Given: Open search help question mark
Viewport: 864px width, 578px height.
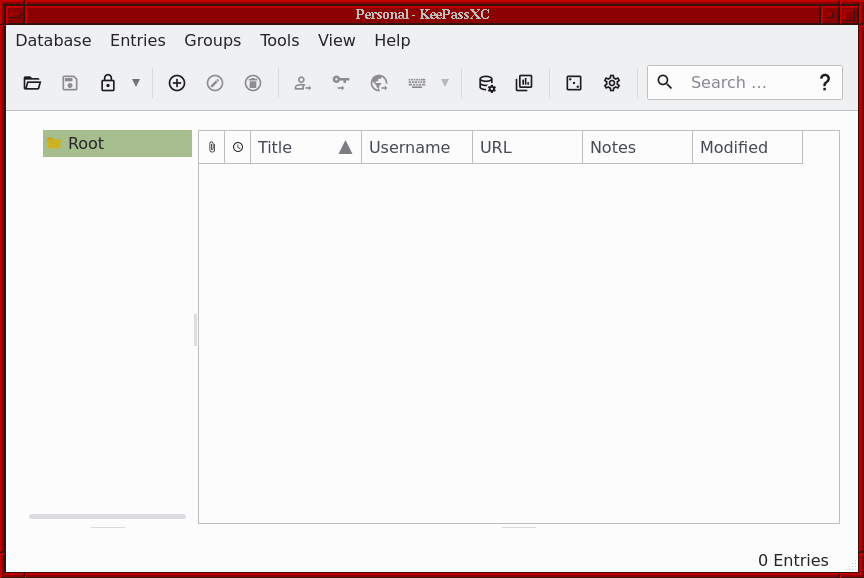Looking at the screenshot, I should (824, 83).
